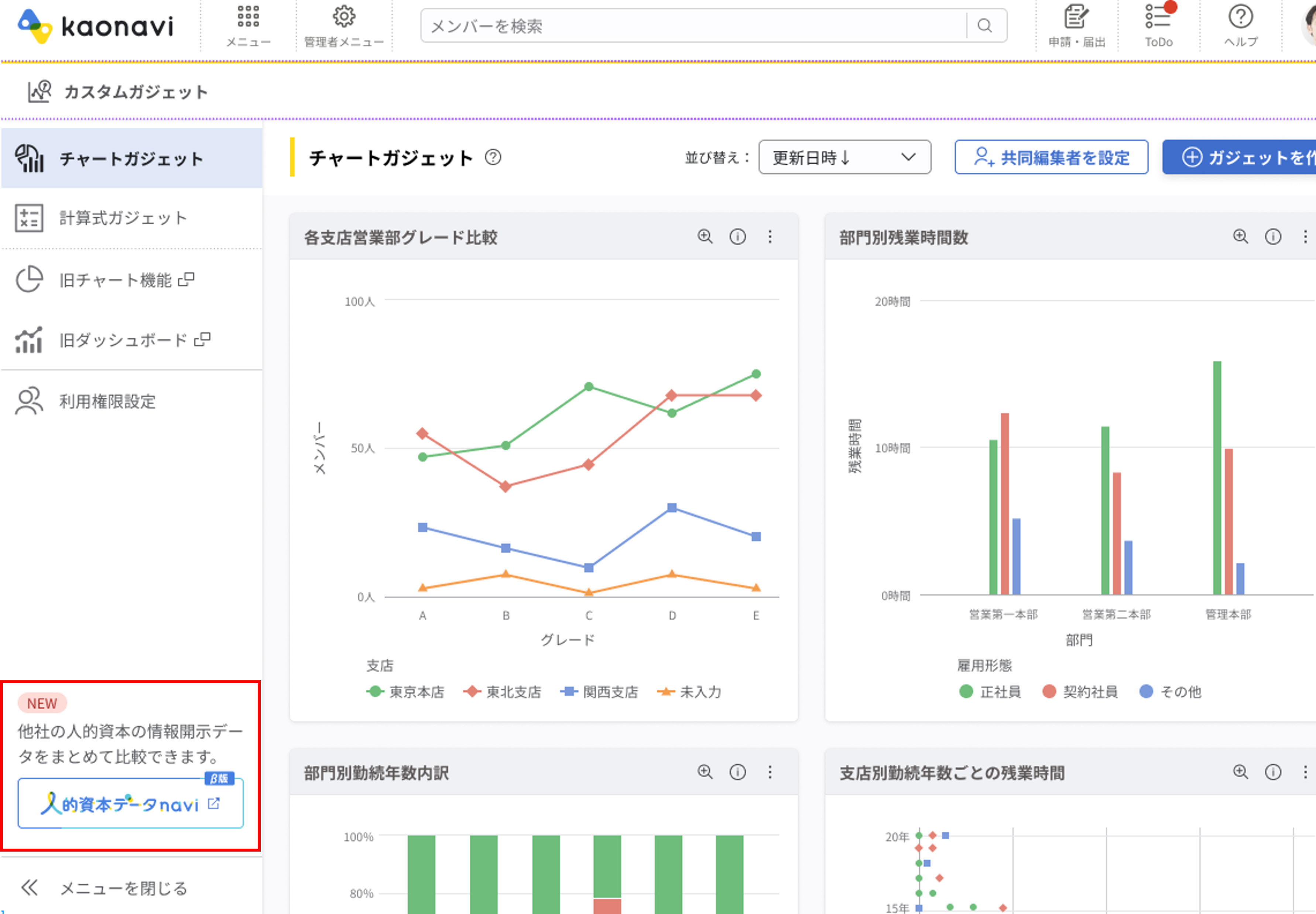Zoom into the 各支店営業部グレード比較 chart
1316x914 pixels.
(x=705, y=236)
